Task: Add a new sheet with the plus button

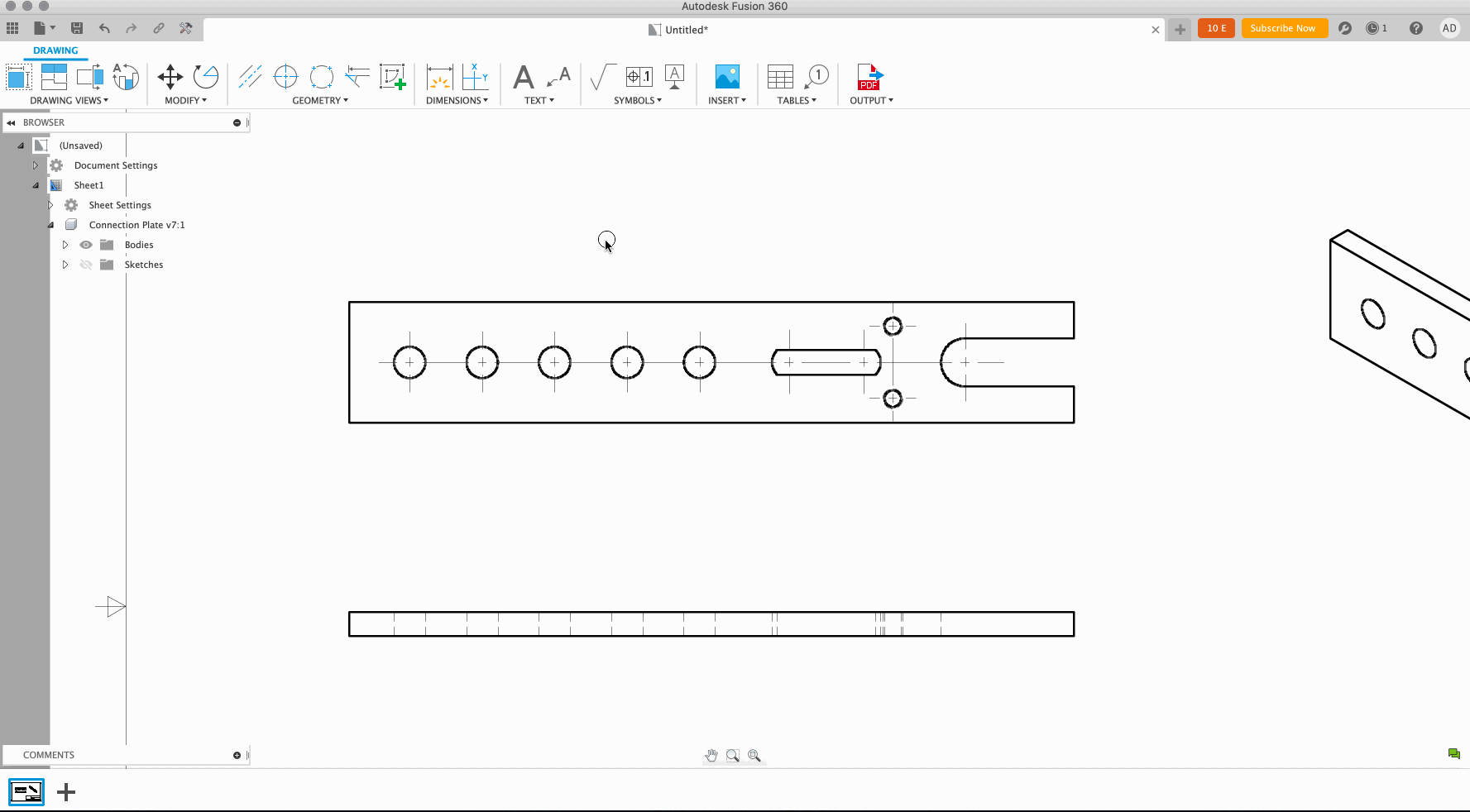Action: 65,791
